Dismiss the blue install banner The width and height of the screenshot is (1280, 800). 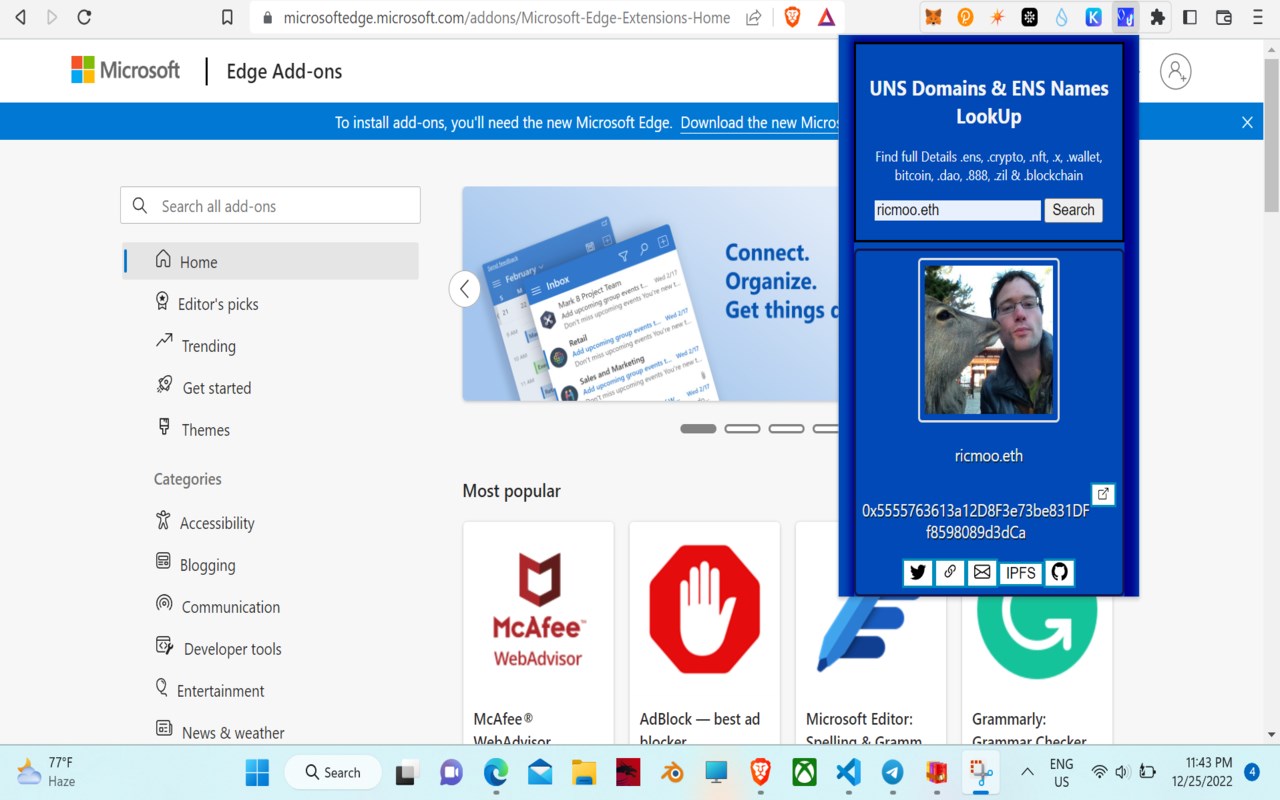click(x=1247, y=122)
